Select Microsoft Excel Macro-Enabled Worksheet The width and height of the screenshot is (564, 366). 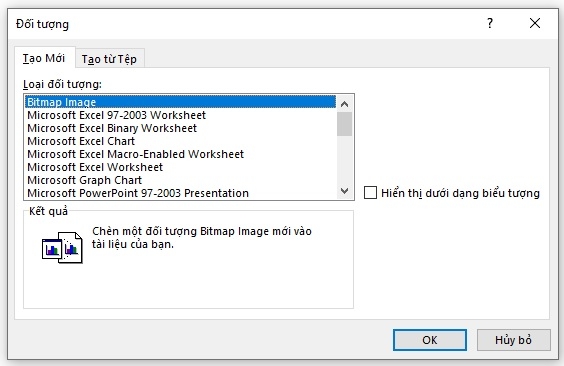coord(180,154)
